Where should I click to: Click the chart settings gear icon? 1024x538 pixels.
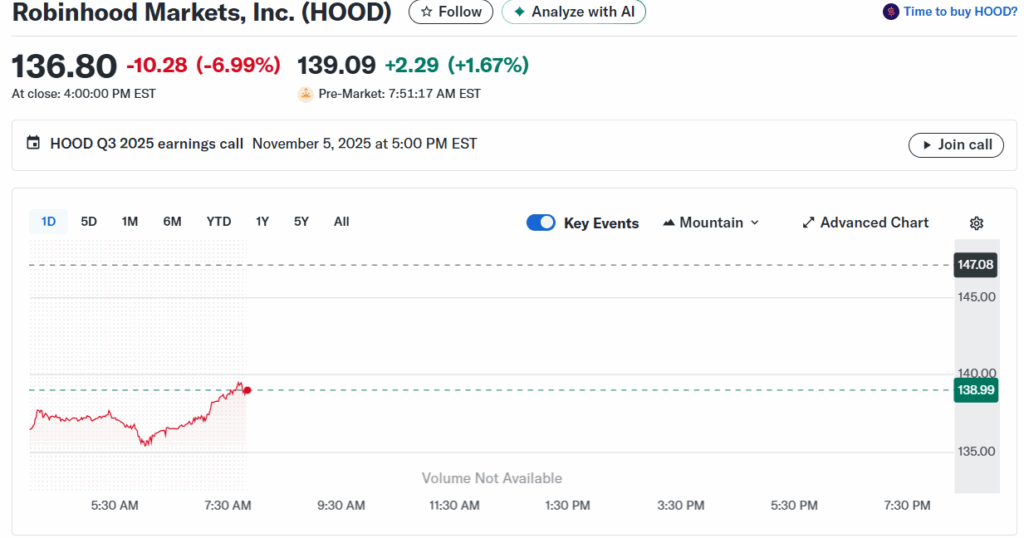pos(976,223)
